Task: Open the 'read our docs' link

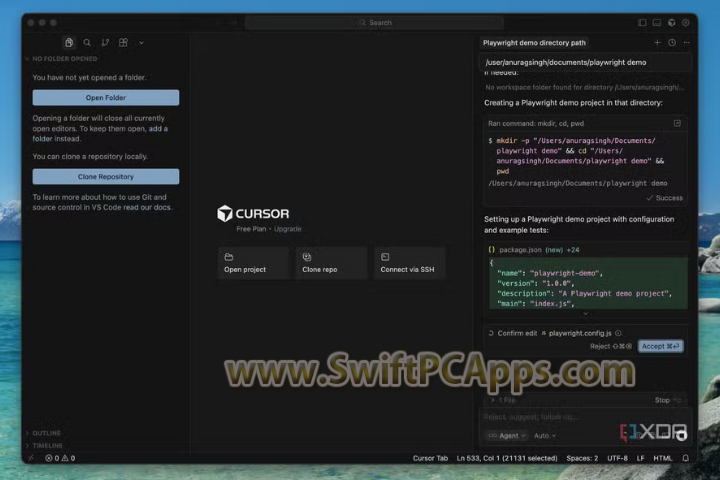Action: [147, 207]
